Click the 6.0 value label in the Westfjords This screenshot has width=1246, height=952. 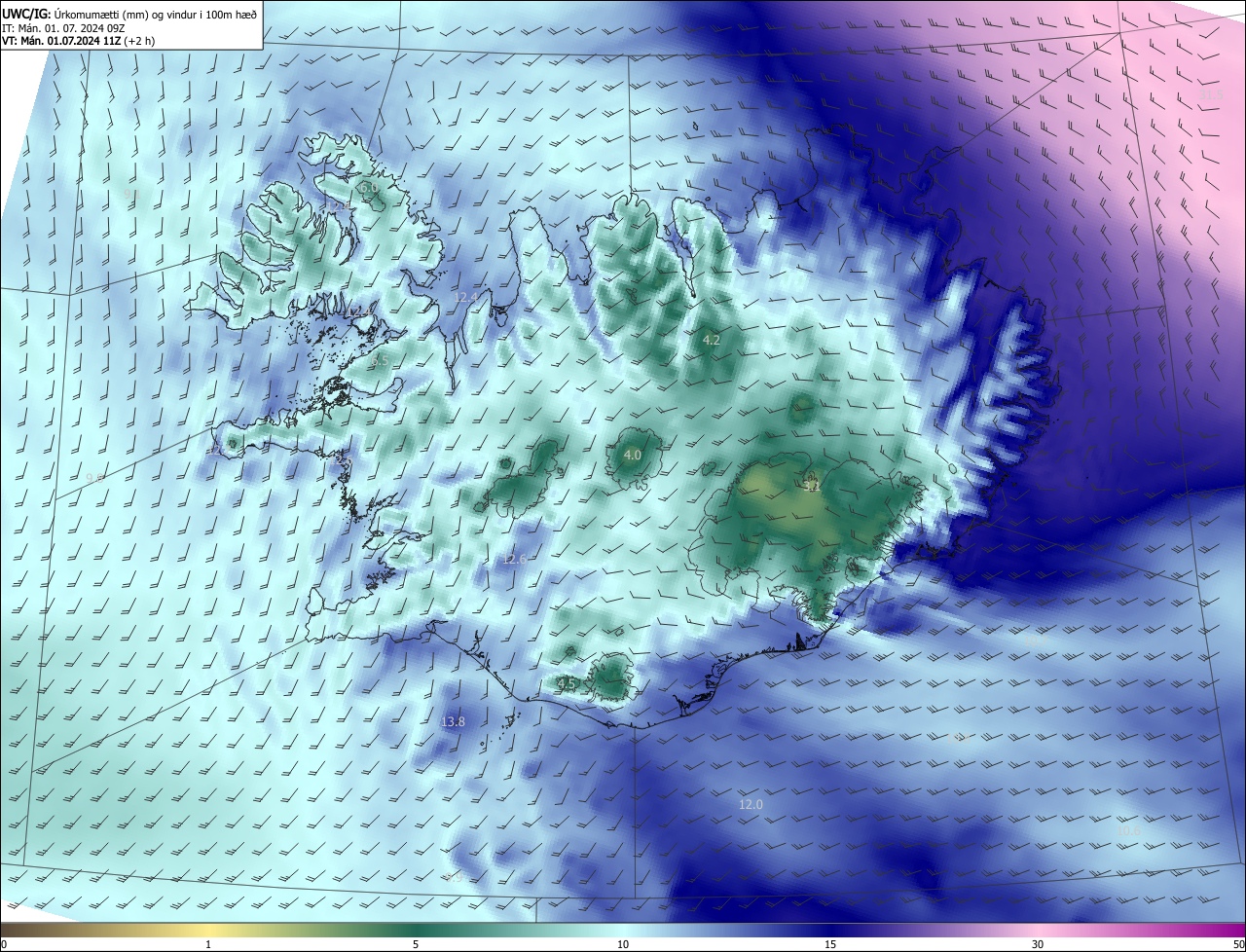click(368, 187)
